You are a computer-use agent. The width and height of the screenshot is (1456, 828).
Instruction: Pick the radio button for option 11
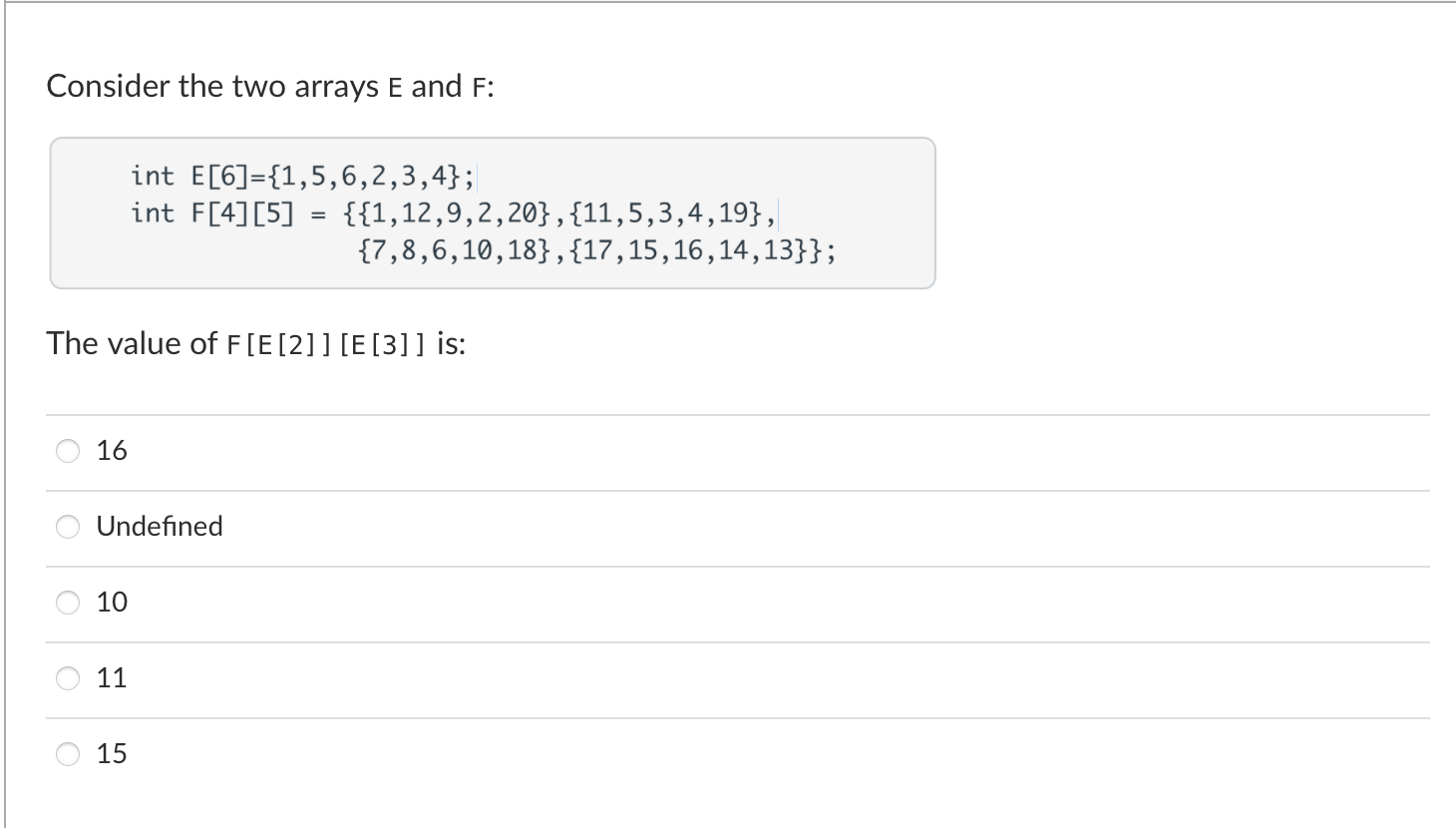point(67,678)
